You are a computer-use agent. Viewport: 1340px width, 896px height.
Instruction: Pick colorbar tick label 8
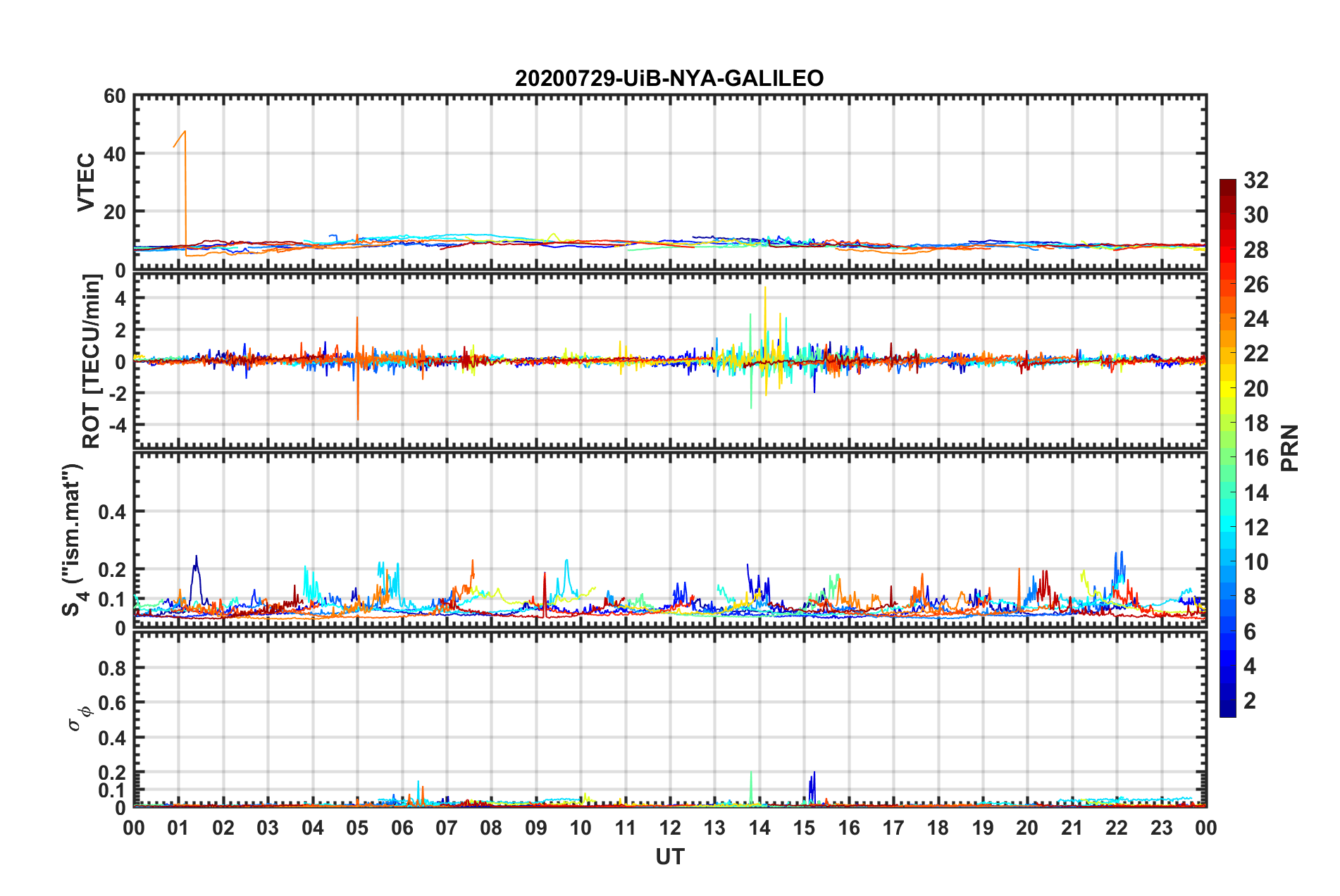1250,597
